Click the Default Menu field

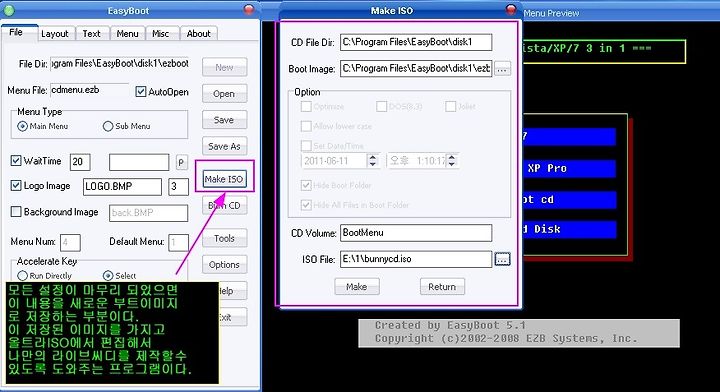(179, 242)
